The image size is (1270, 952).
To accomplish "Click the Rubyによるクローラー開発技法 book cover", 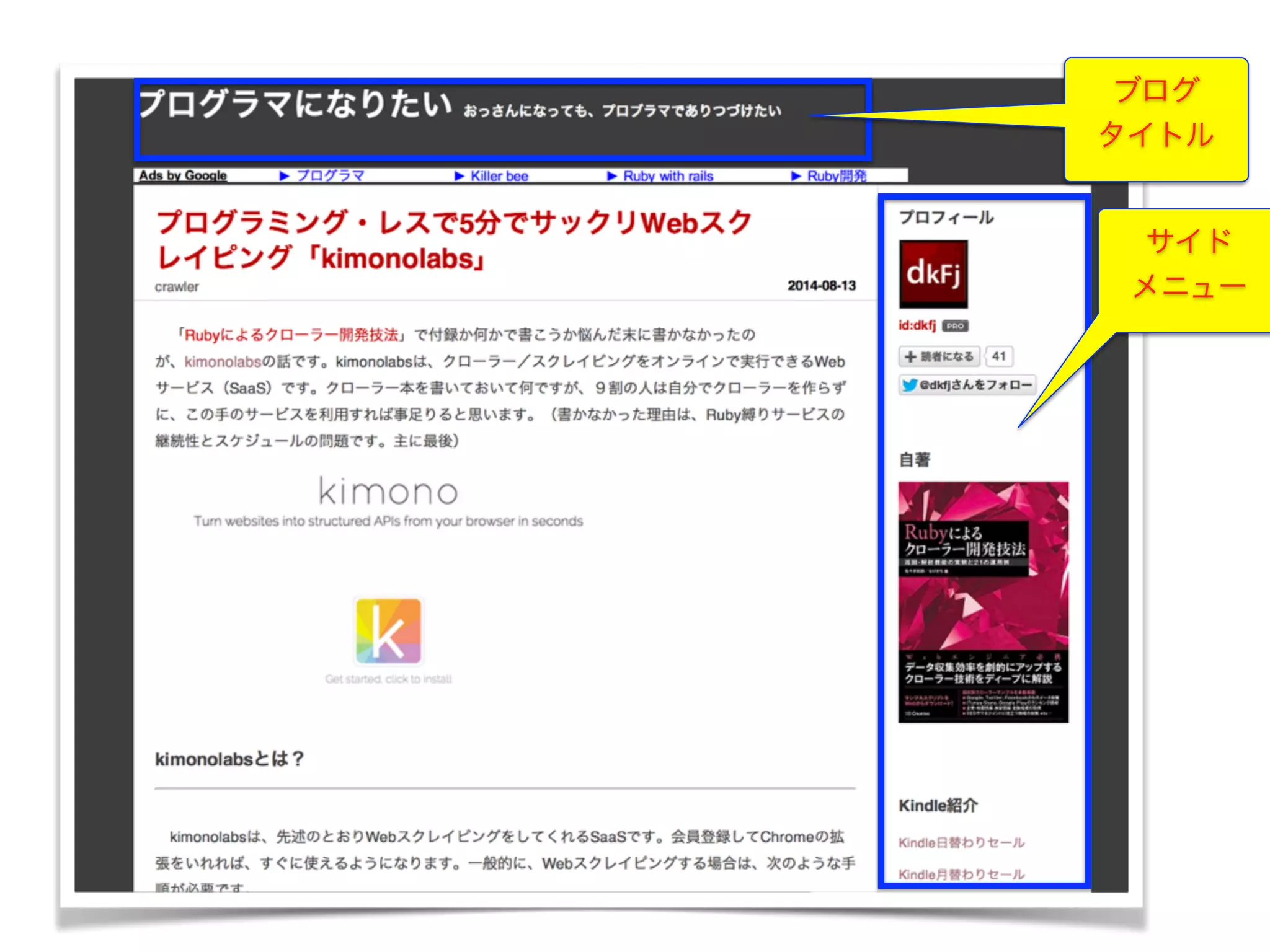I will point(984,602).
